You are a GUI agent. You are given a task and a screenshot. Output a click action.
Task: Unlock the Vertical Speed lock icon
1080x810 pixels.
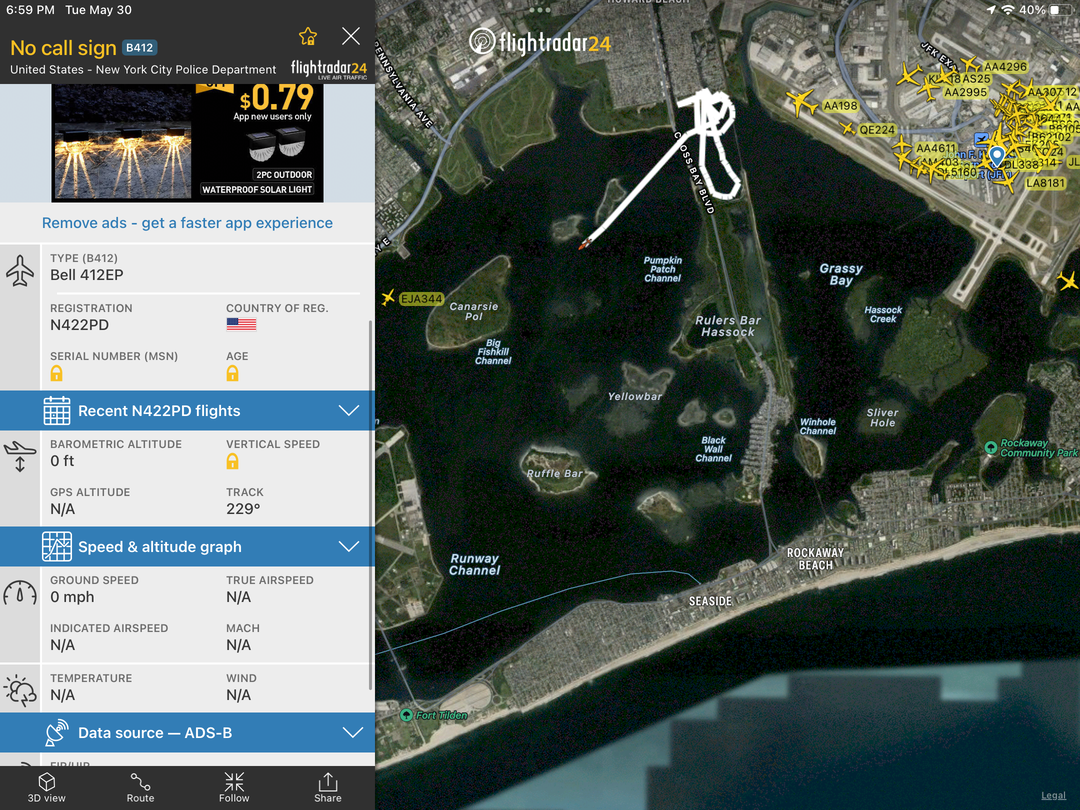[233, 461]
